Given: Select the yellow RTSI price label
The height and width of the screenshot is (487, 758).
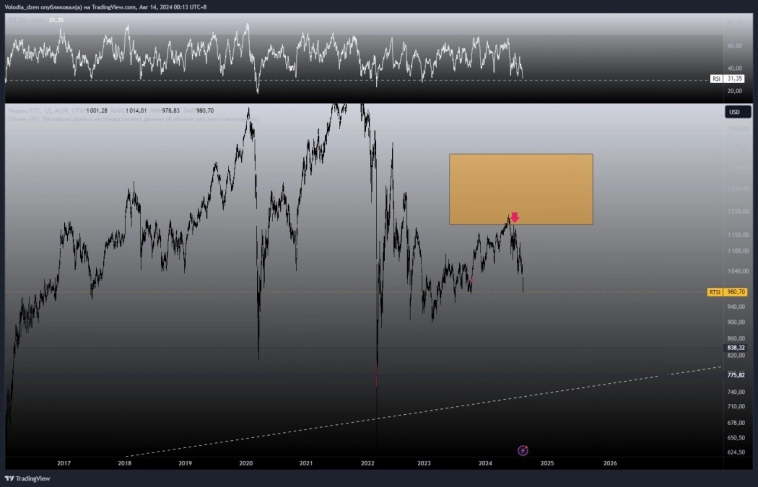Looking at the screenshot, I should point(727,292).
